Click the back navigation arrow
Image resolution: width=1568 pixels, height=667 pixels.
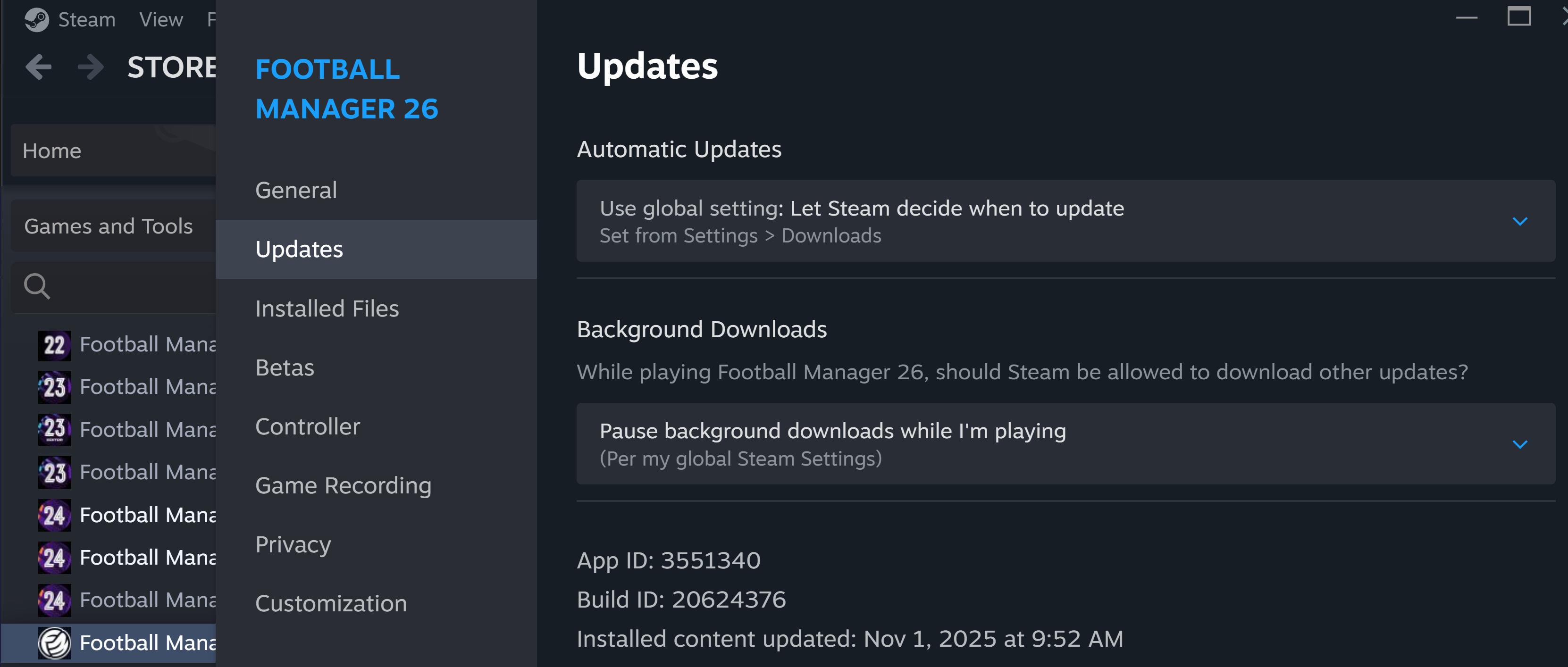click(x=39, y=67)
